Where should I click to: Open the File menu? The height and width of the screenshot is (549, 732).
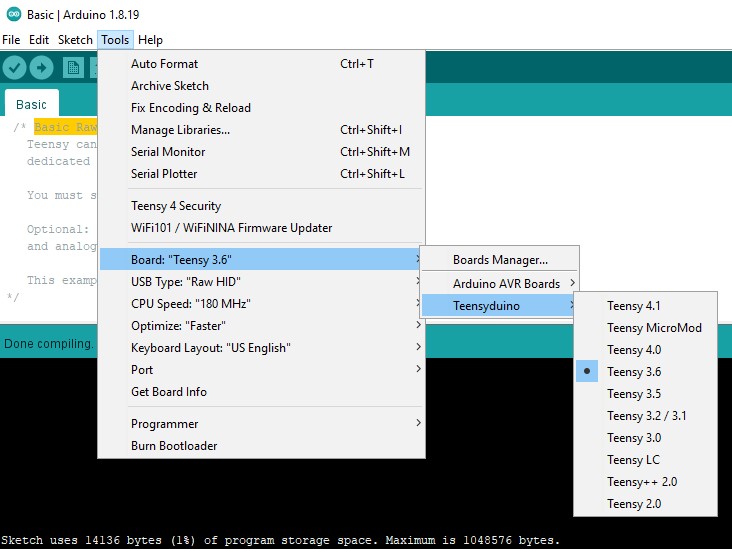[11, 40]
